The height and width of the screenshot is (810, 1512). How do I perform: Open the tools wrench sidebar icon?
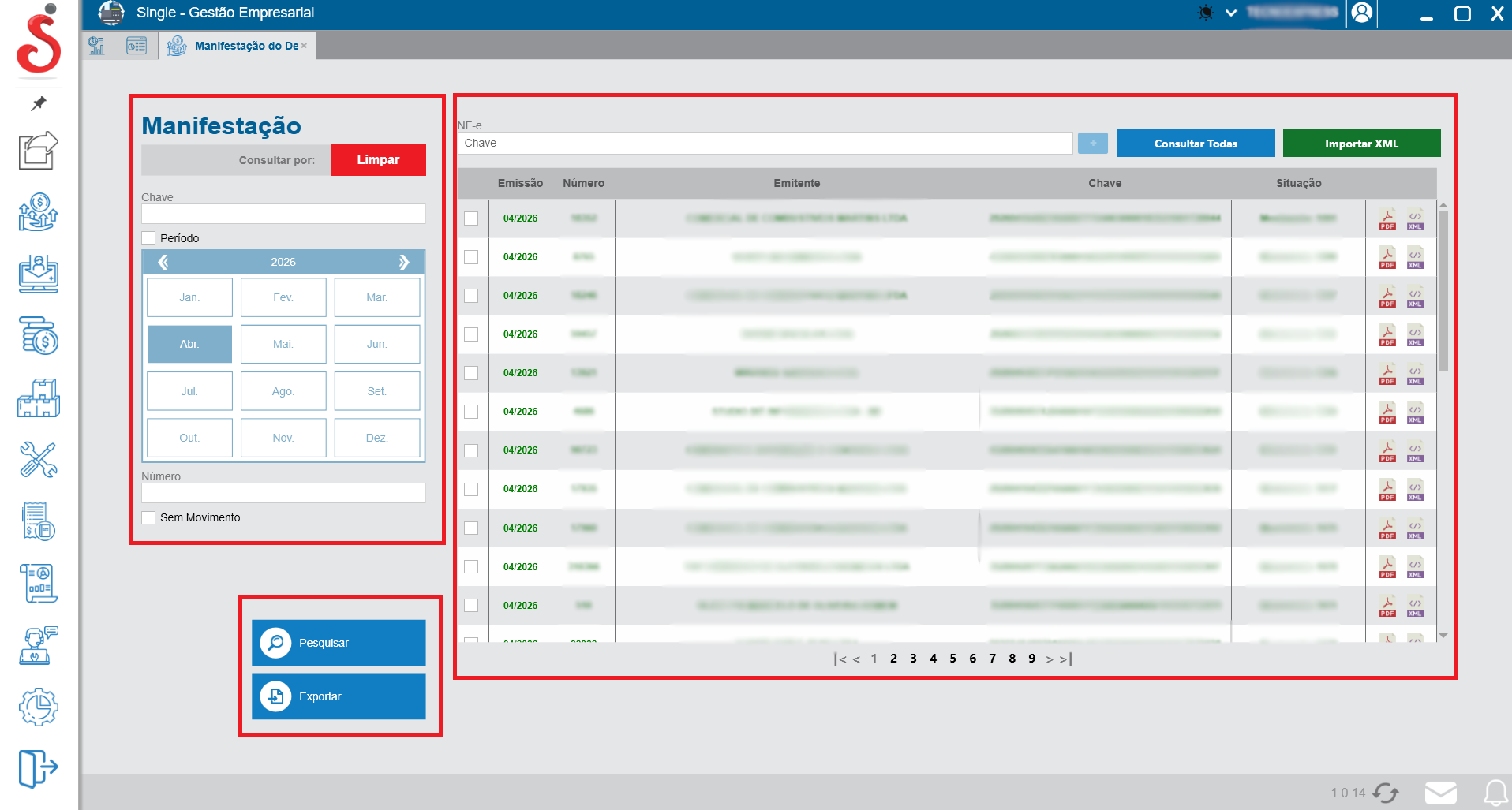coord(38,460)
